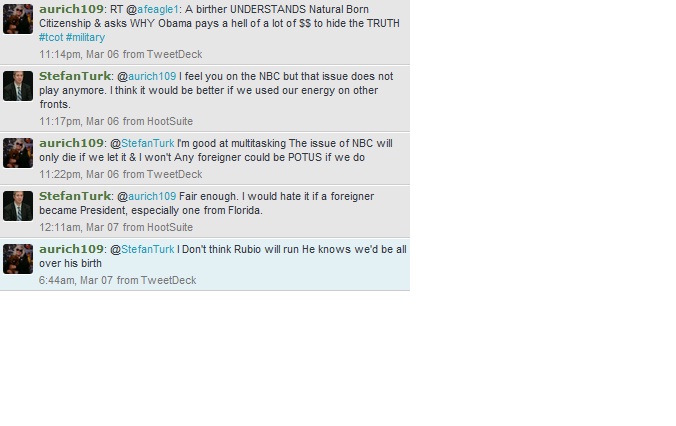676x426 pixels.
Task: Open the #military hashtag
Action: point(85,38)
